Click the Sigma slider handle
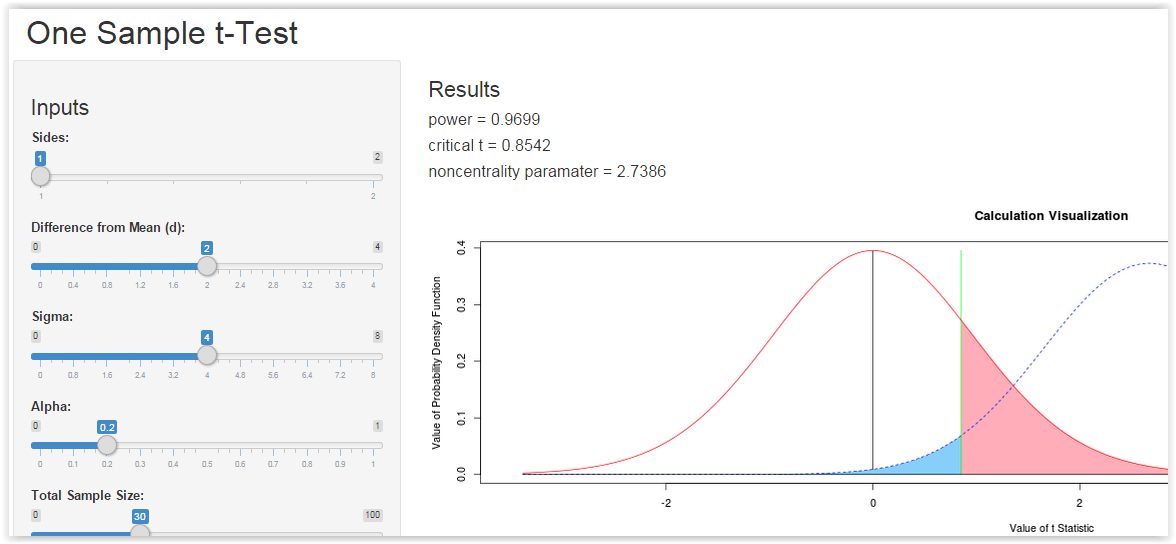Viewport: 1176px width, 544px height. (207, 355)
